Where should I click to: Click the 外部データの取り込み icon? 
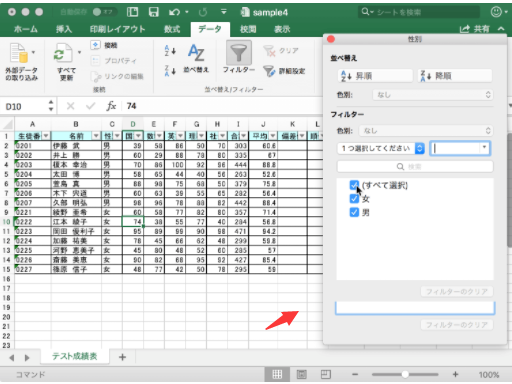19,53
